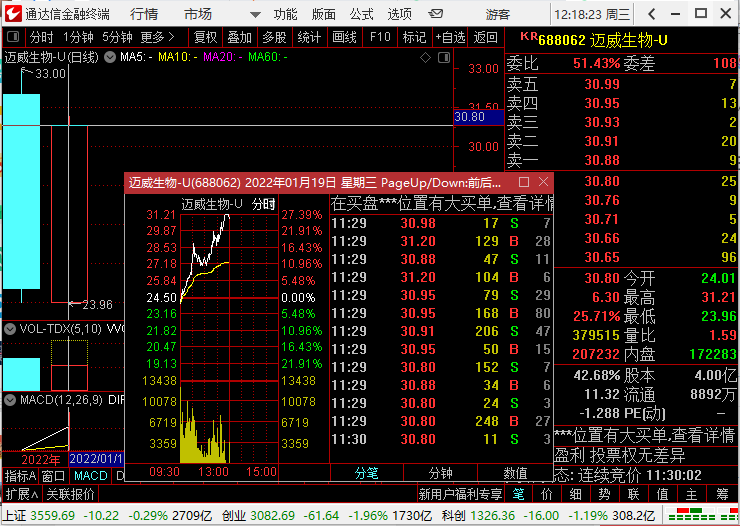This screenshot has width=740, height=526.
Task: Select the 价 tab in bottom bar
Action: [547, 494]
